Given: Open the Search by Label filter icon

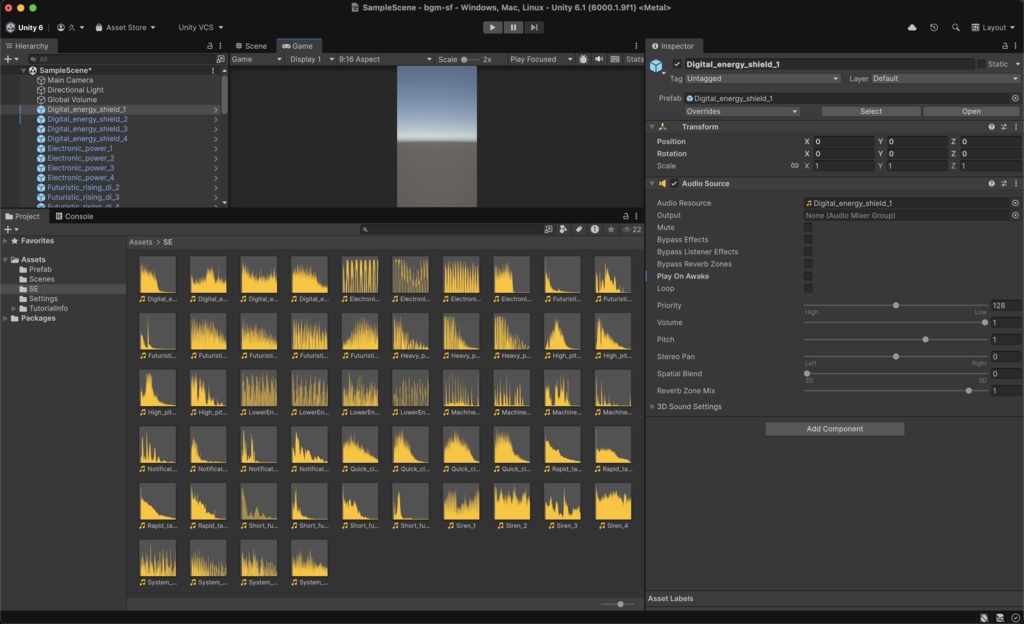Looking at the screenshot, I should click(x=579, y=229).
